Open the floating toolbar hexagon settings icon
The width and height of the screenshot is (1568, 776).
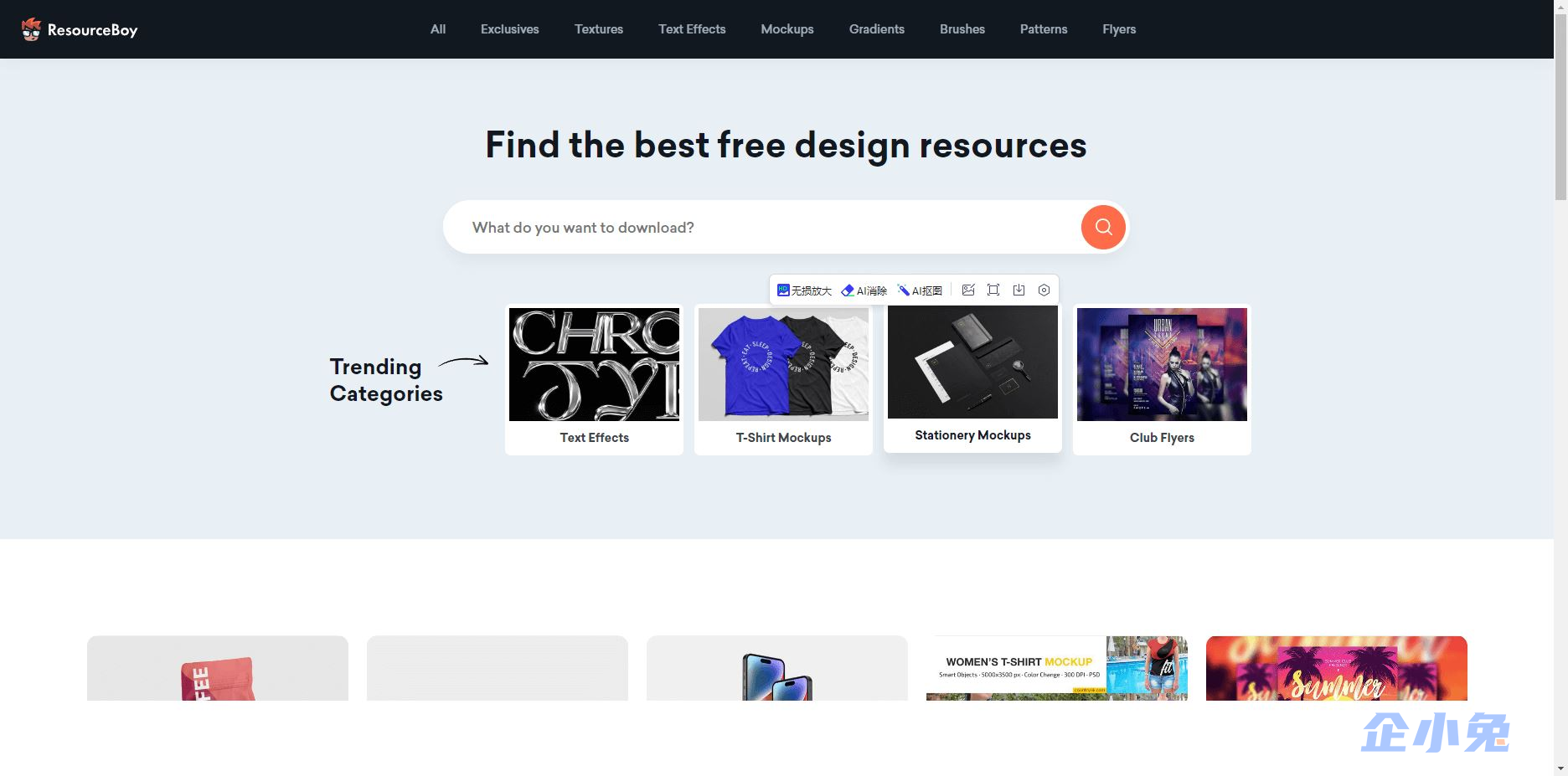click(1044, 290)
